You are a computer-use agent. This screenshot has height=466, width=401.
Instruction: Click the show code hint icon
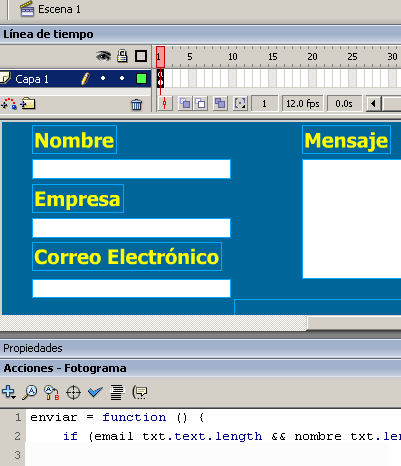pos(140,392)
